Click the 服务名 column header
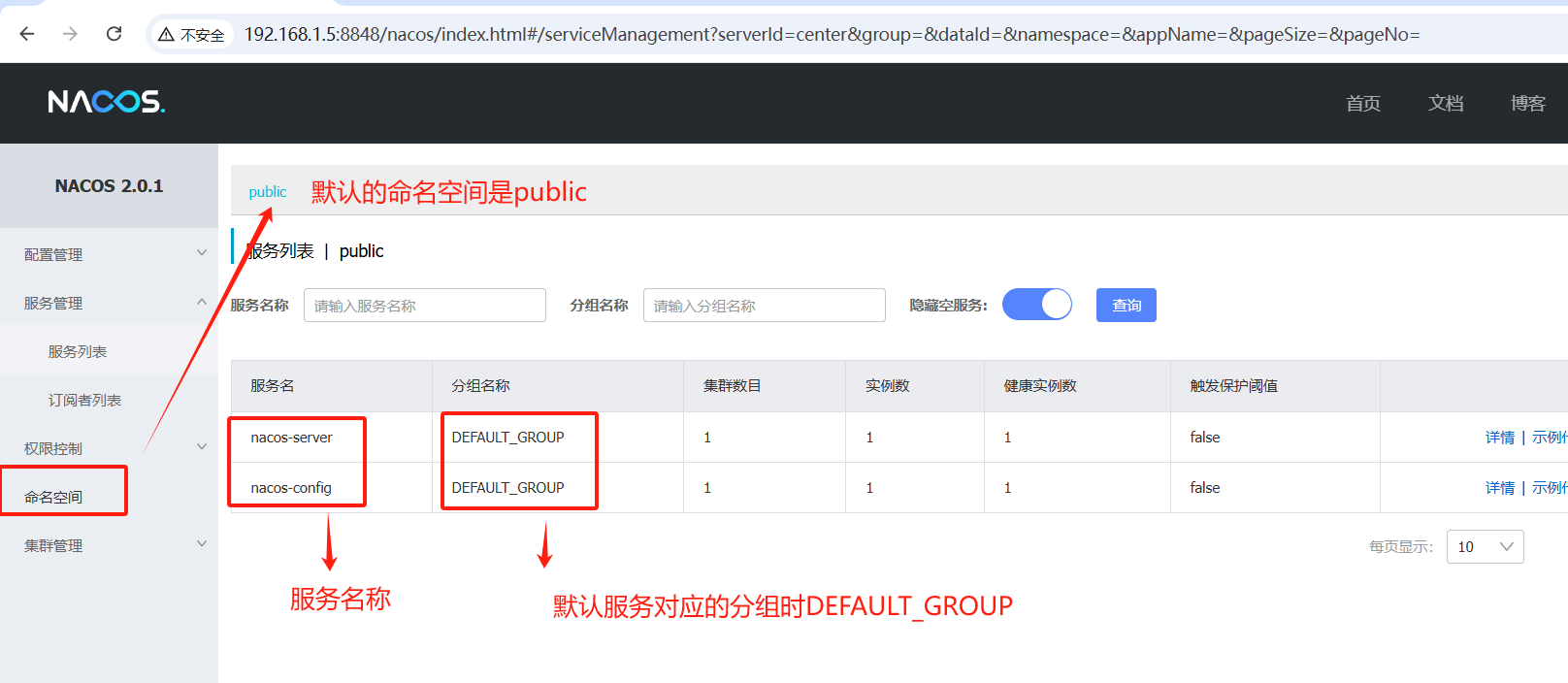The height and width of the screenshot is (683, 1568). [x=272, y=386]
